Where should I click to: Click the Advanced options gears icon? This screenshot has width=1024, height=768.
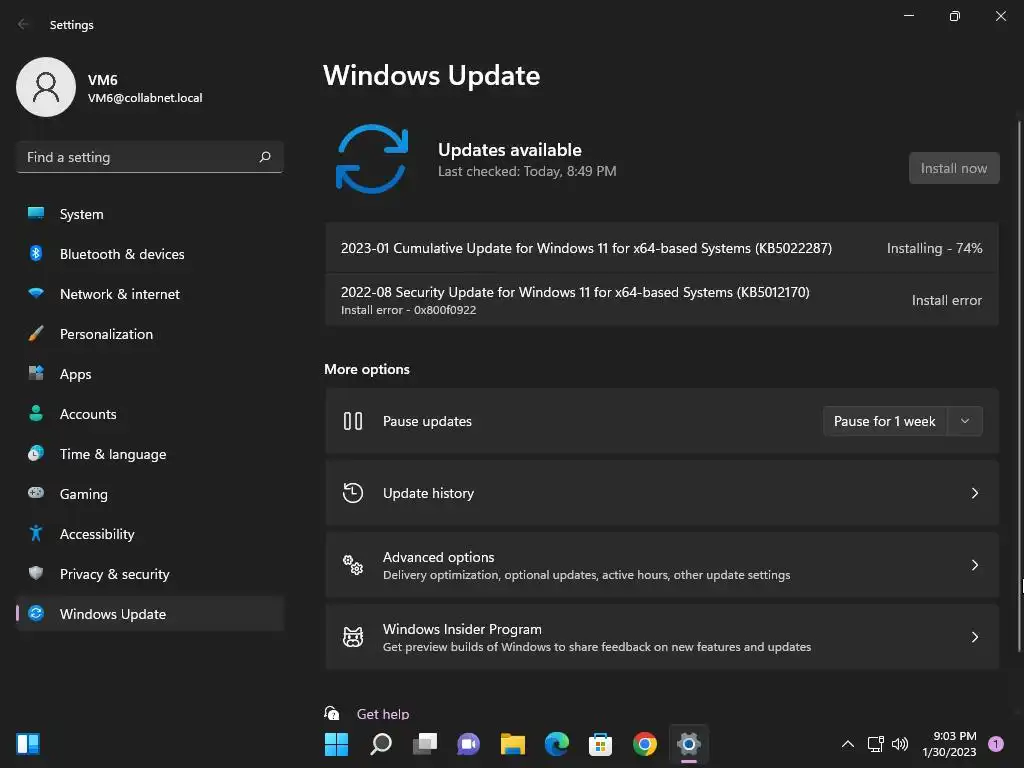pyautogui.click(x=353, y=565)
